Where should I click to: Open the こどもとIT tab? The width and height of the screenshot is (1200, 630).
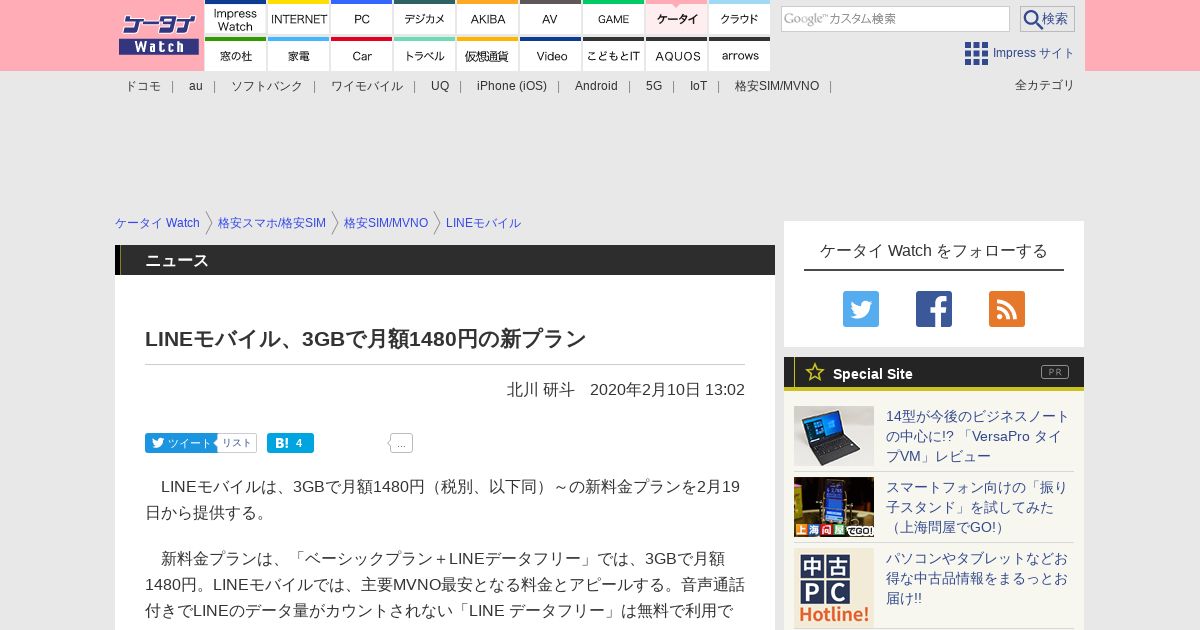613,55
